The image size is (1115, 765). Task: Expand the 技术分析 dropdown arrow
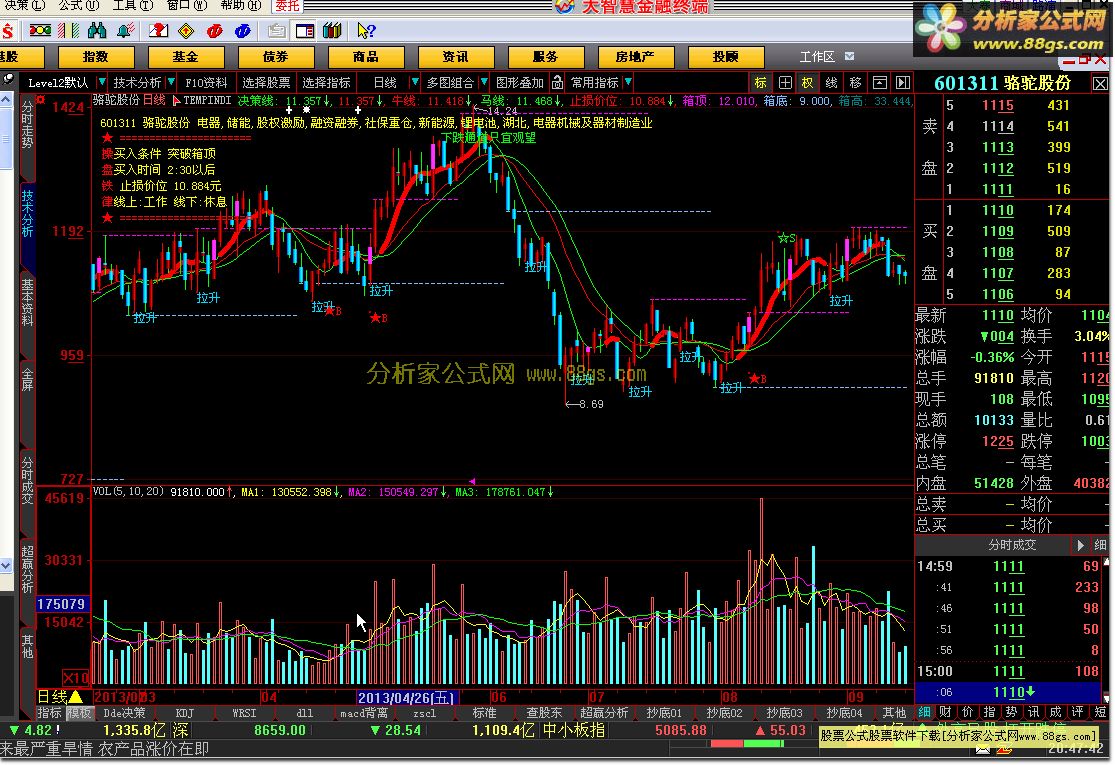click(x=171, y=82)
